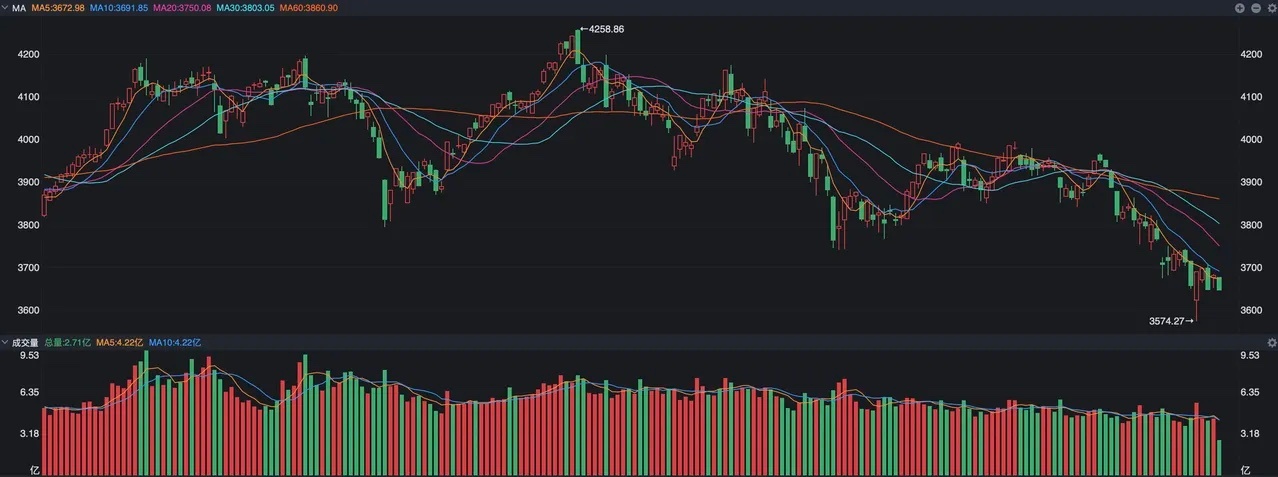Collapse the MA indicator chevron
This screenshot has height=477, width=1278.
point(5,8)
